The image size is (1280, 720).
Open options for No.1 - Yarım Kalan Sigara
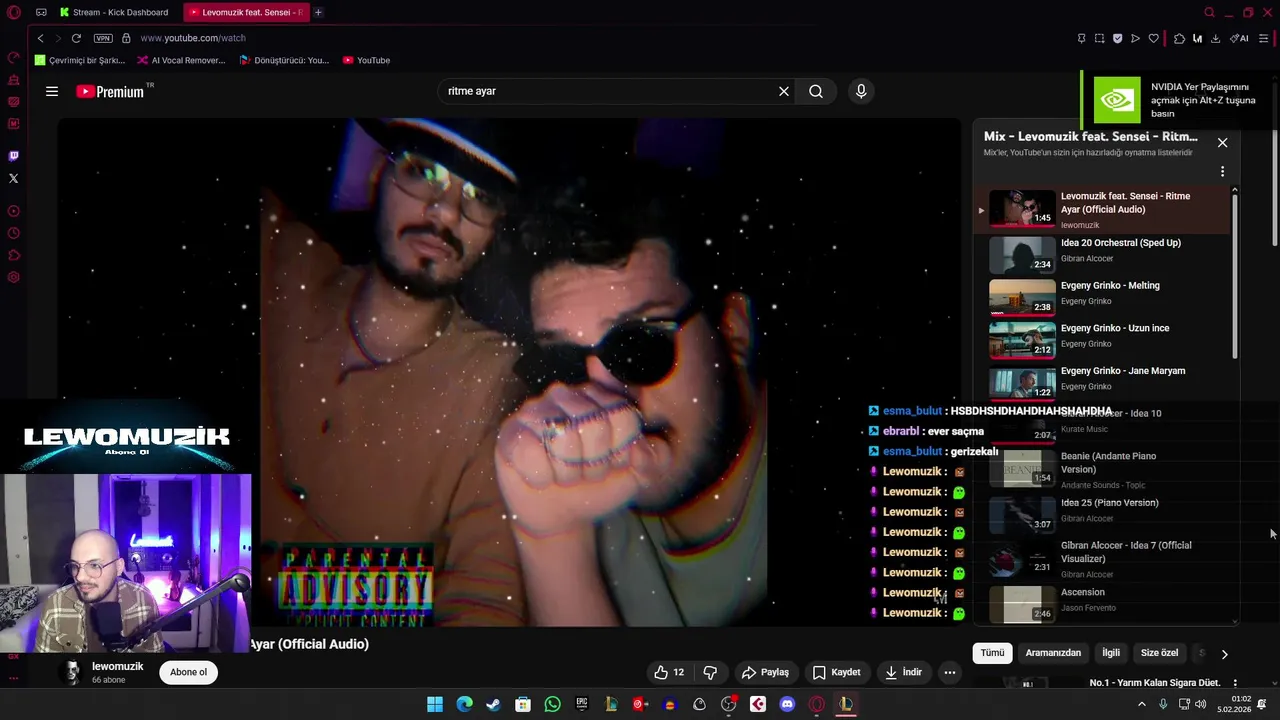click(1235, 683)
